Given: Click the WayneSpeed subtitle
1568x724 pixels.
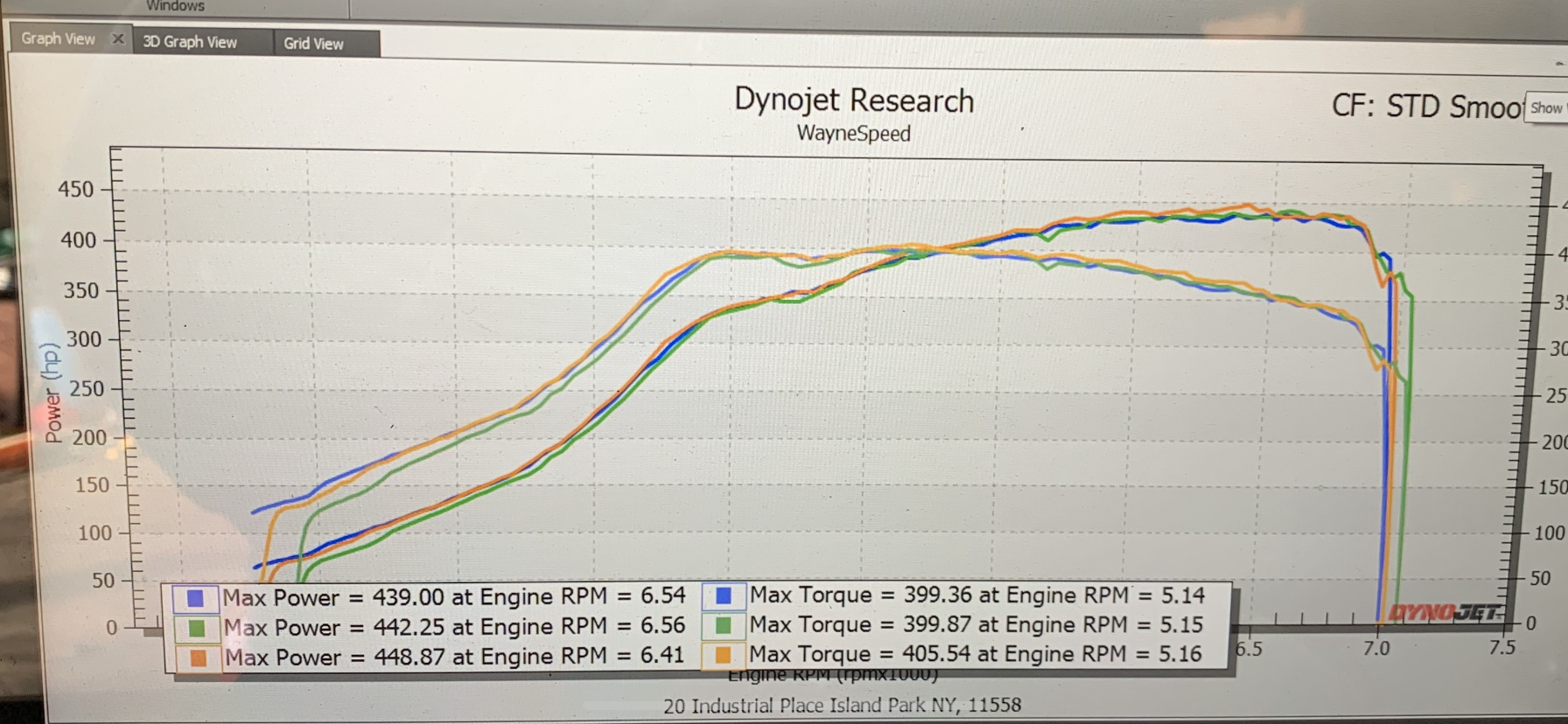Looking at the screenshot, I should pyautogui.click(x=854, y=134).
